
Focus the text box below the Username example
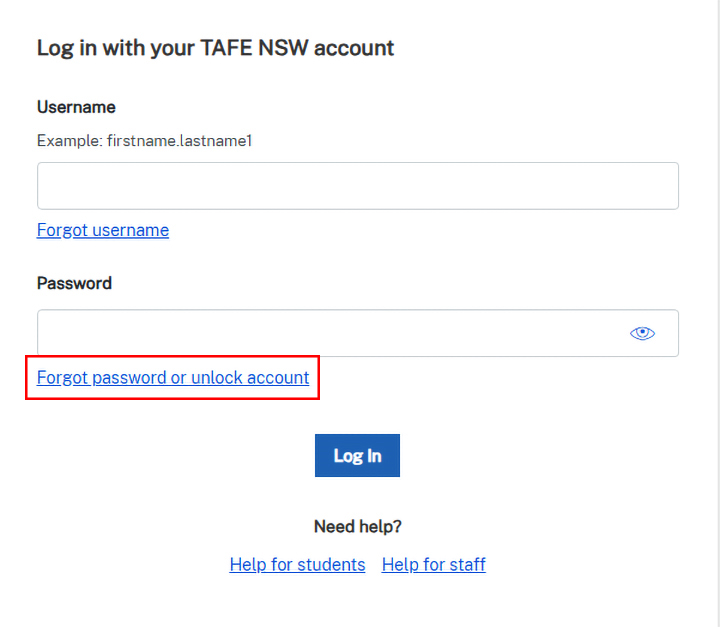357,186
